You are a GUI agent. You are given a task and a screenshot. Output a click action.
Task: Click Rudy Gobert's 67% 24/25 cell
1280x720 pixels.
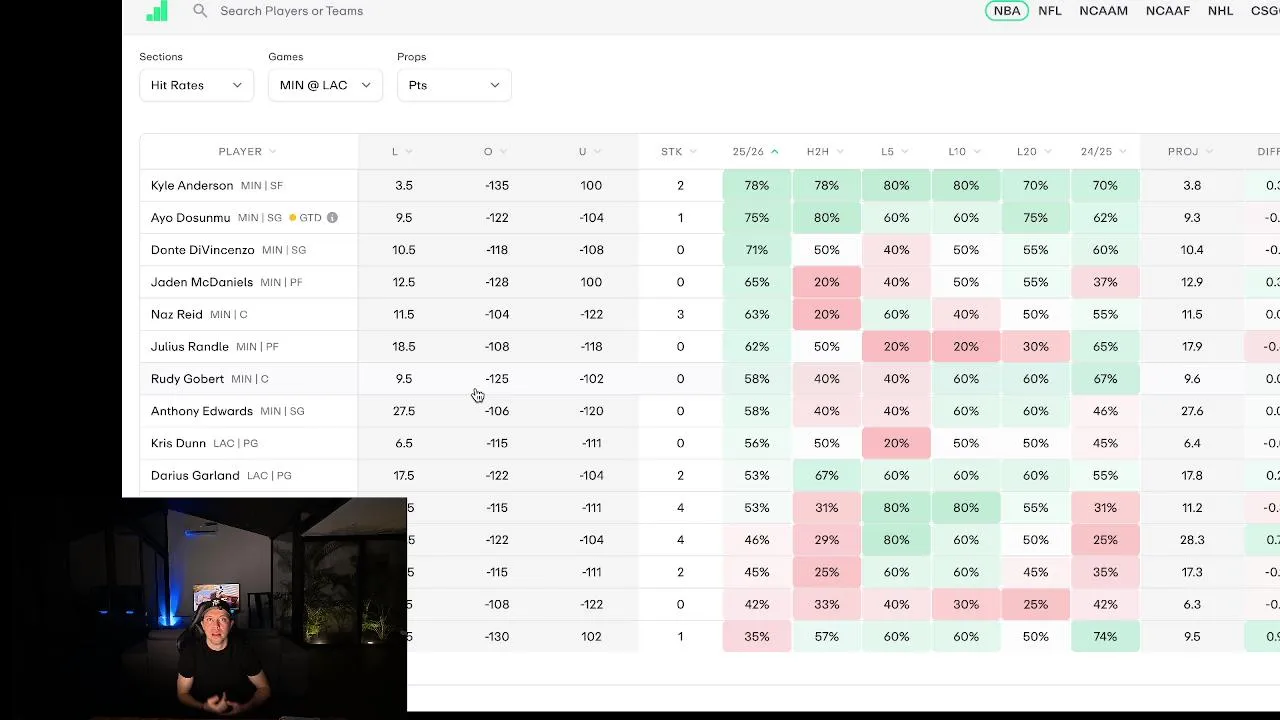tap(1105, 379)
